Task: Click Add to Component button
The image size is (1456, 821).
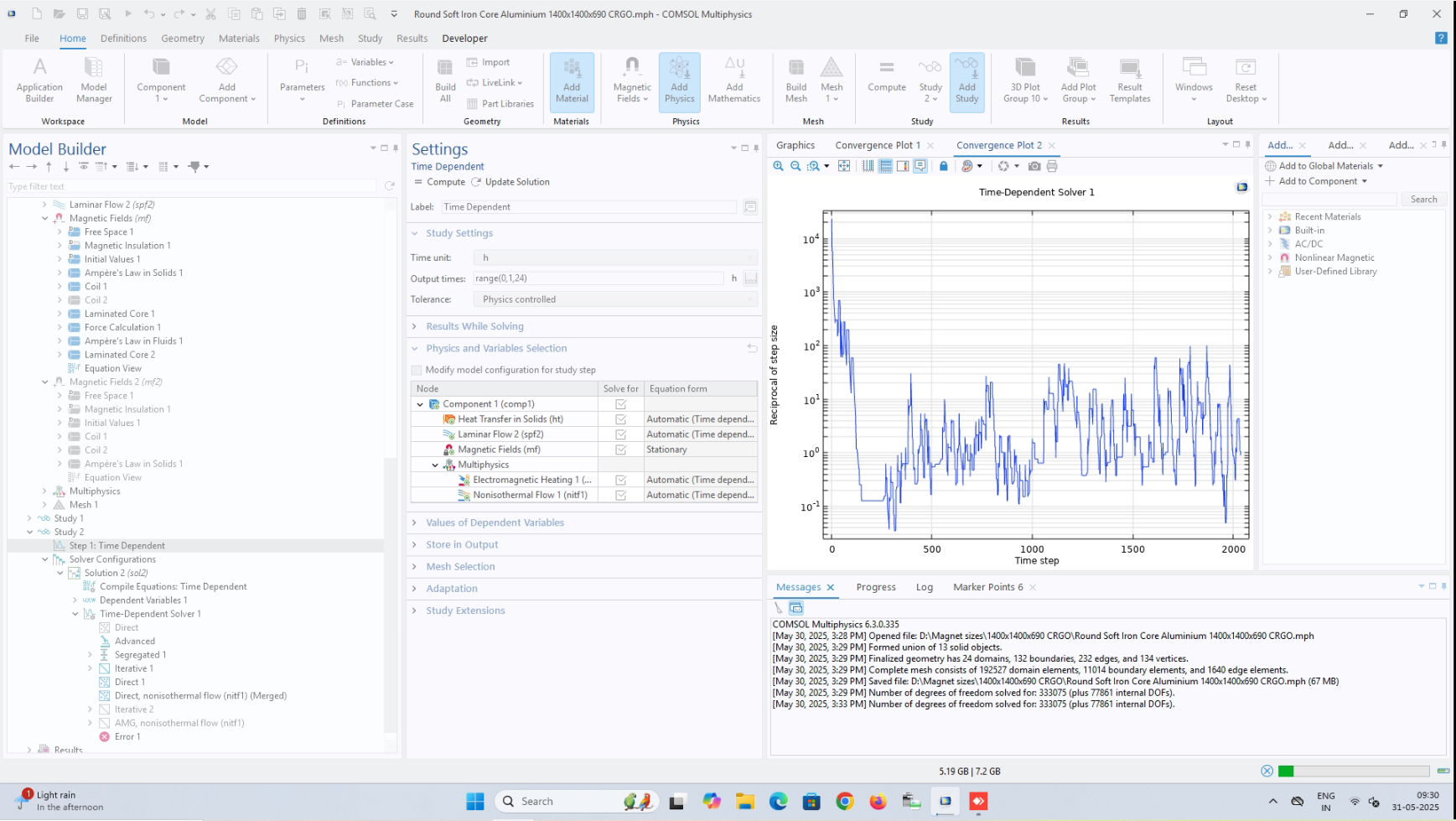Action: pos(1317,181)
